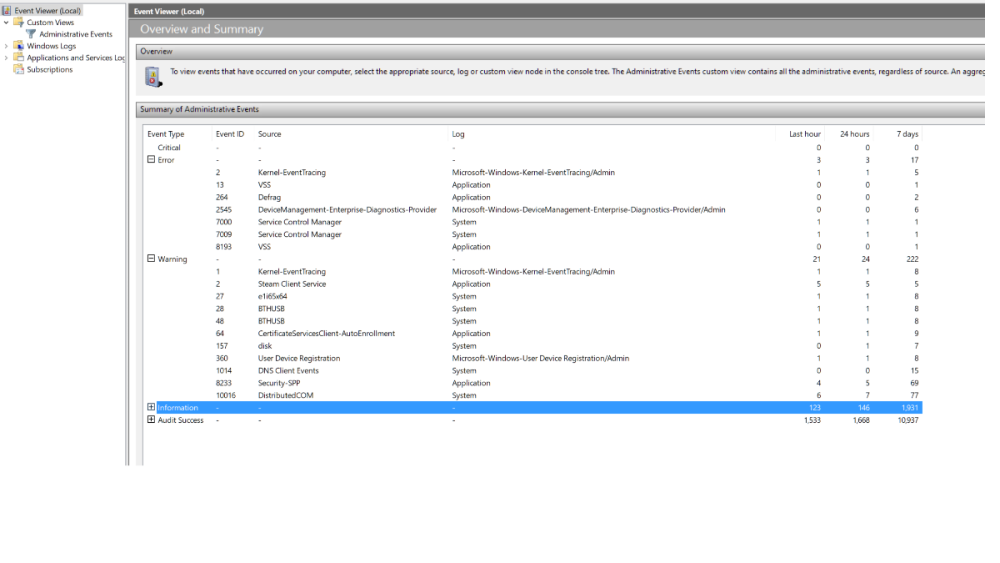Select the Steam Client Service warning row

pyautogui.click(x=534, y=284)
